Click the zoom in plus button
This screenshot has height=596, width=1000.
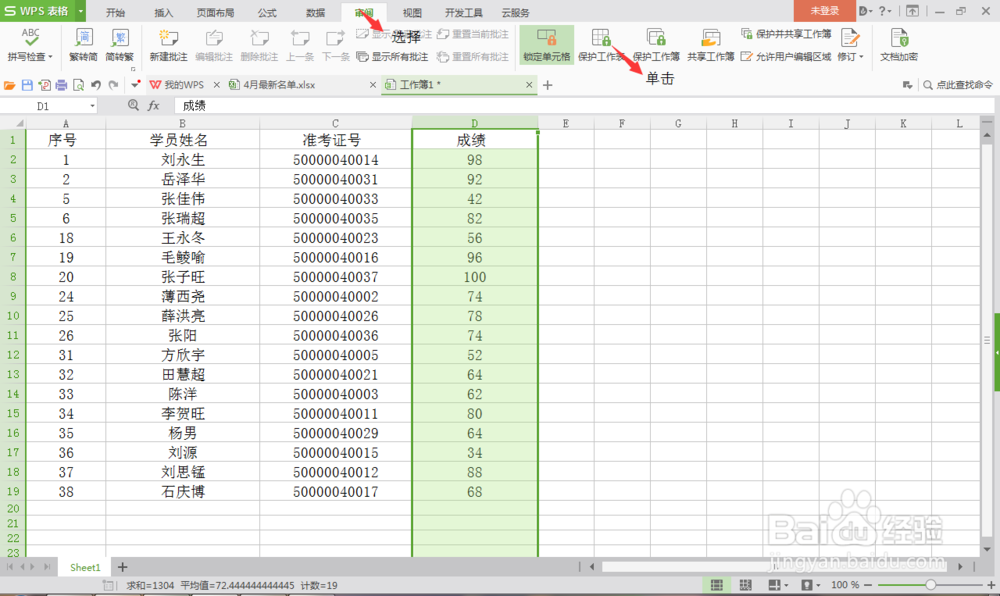(990, 585)
